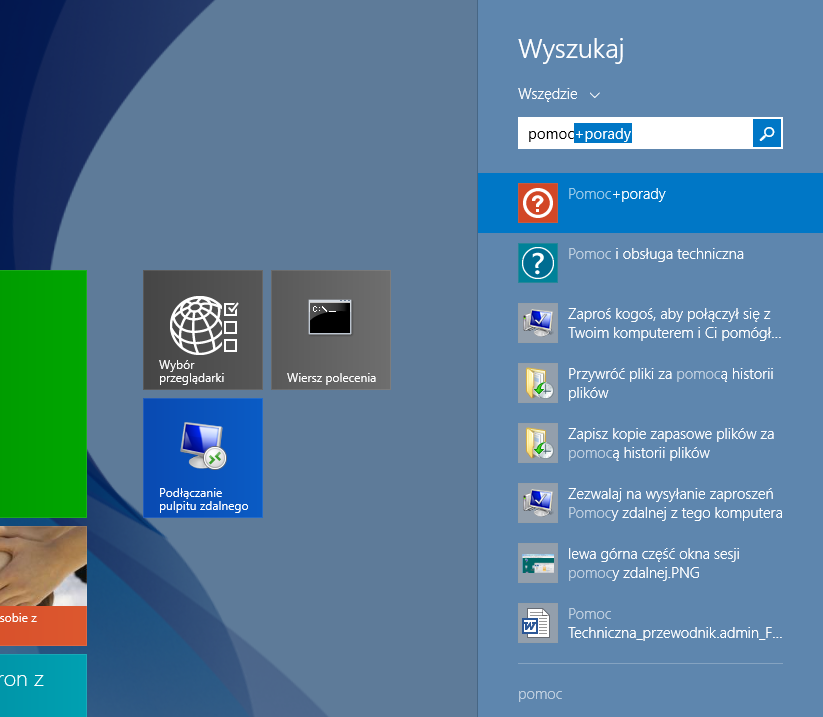The image size is (823, 717).
Task: Click icon beside Przywróć pliki result
Action: click(x=538, y=383)
